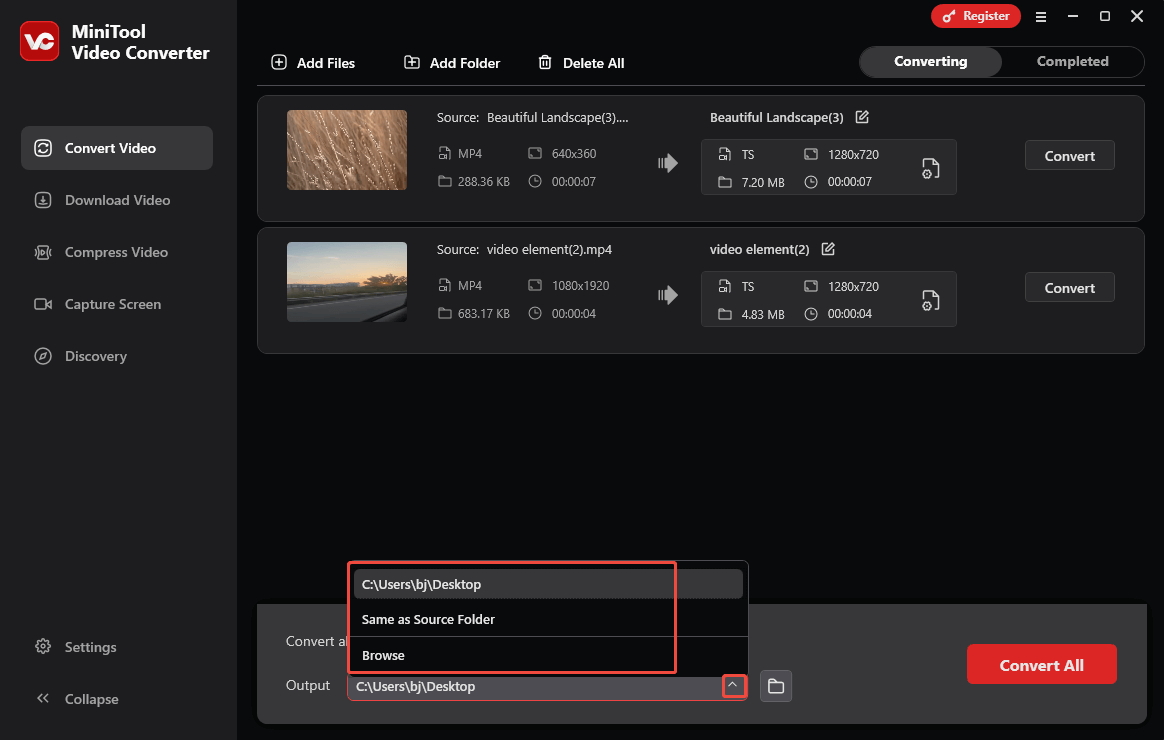Convert the Beautiful Landscape(3) video
The image size is (1164, 740).
(1069, 156)
